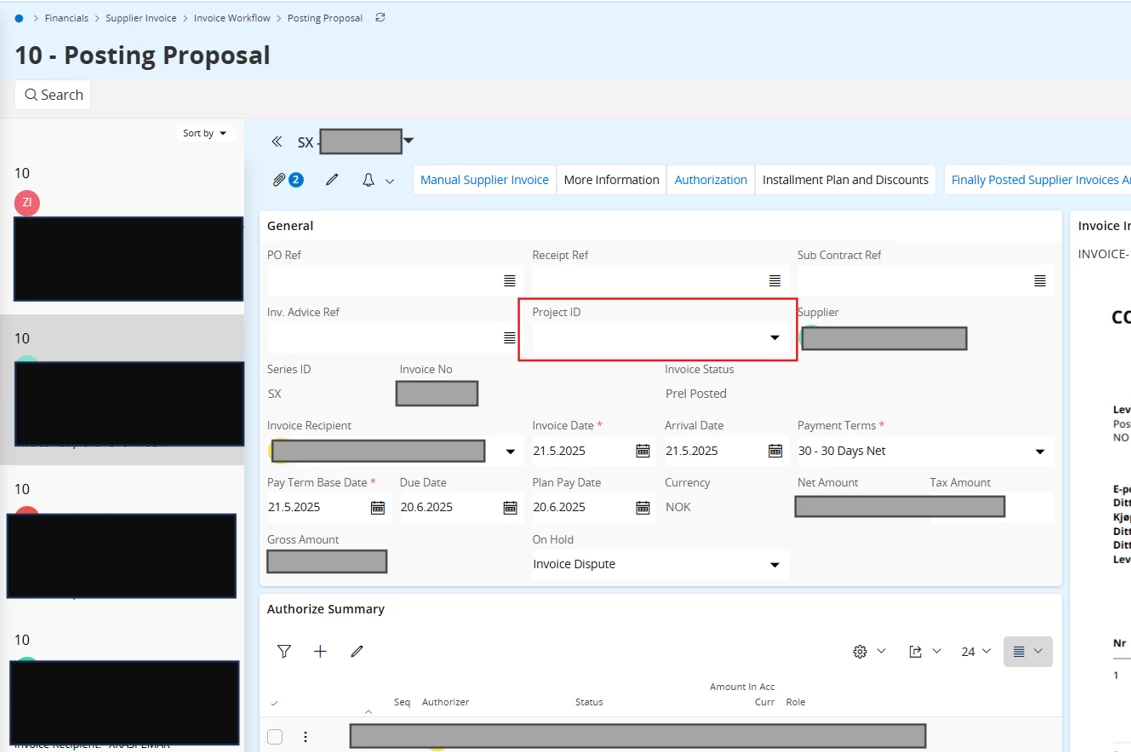Click the edit pencil in the record toolbar

coord(332,180)
